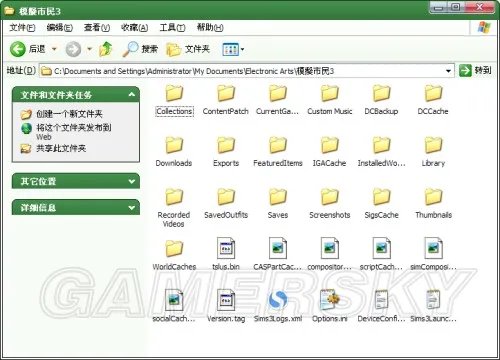
Task: Select the Sims3Launc... file
Action: click(x=433, y=306)
